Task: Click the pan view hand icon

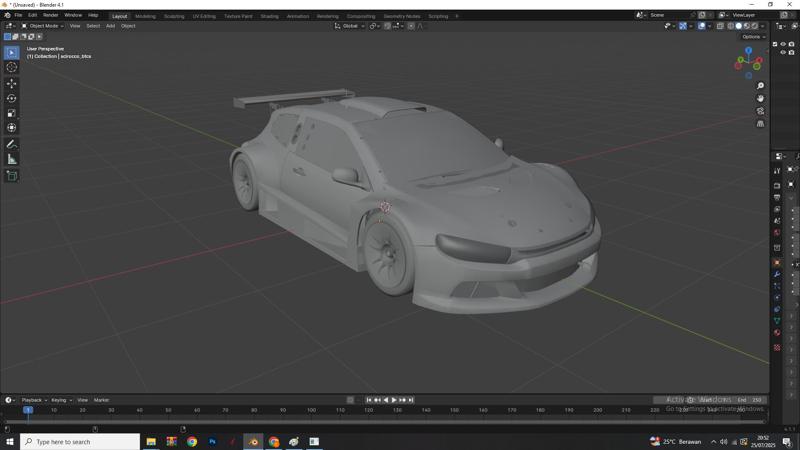Action: point(760,98)
